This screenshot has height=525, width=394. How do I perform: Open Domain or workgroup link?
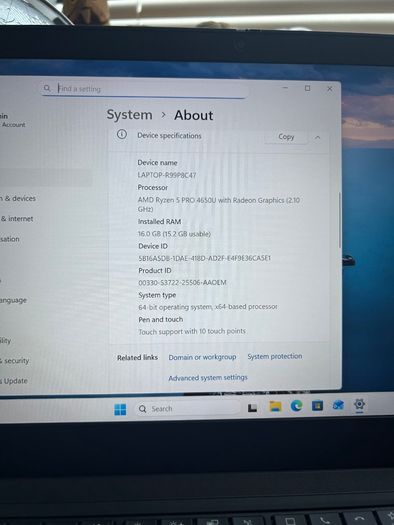(202, 357)
